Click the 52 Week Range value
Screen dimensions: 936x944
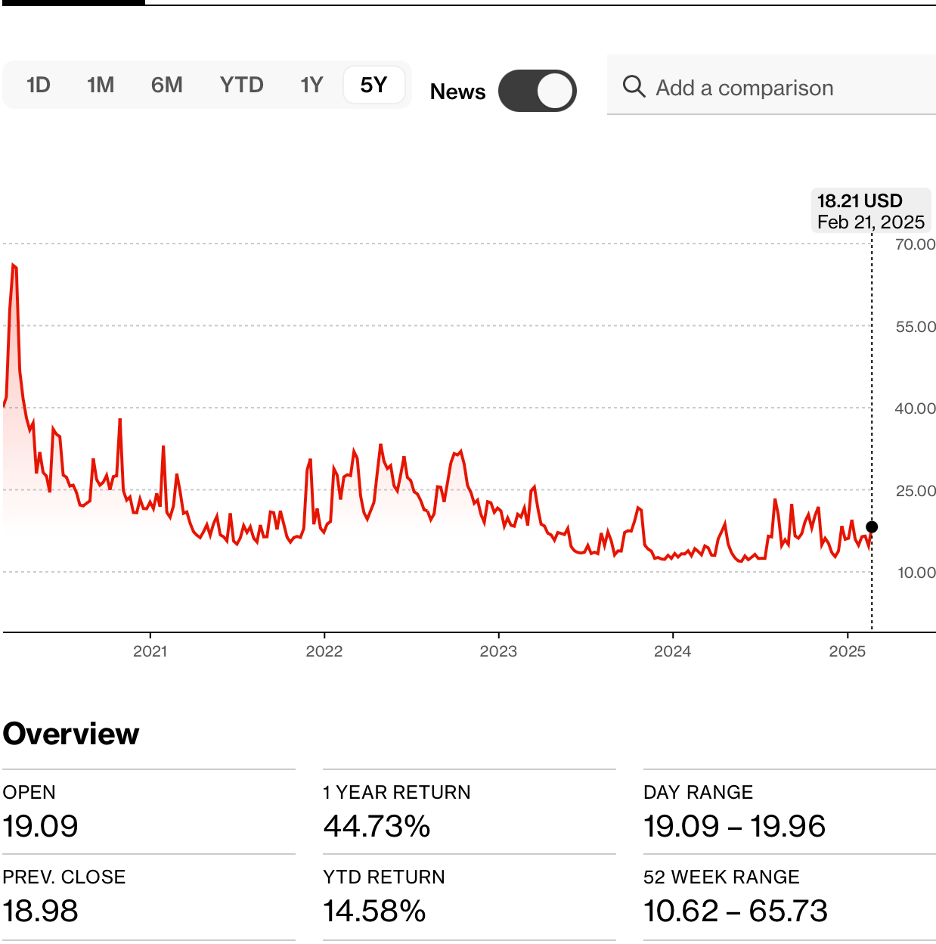pos(735,911)
